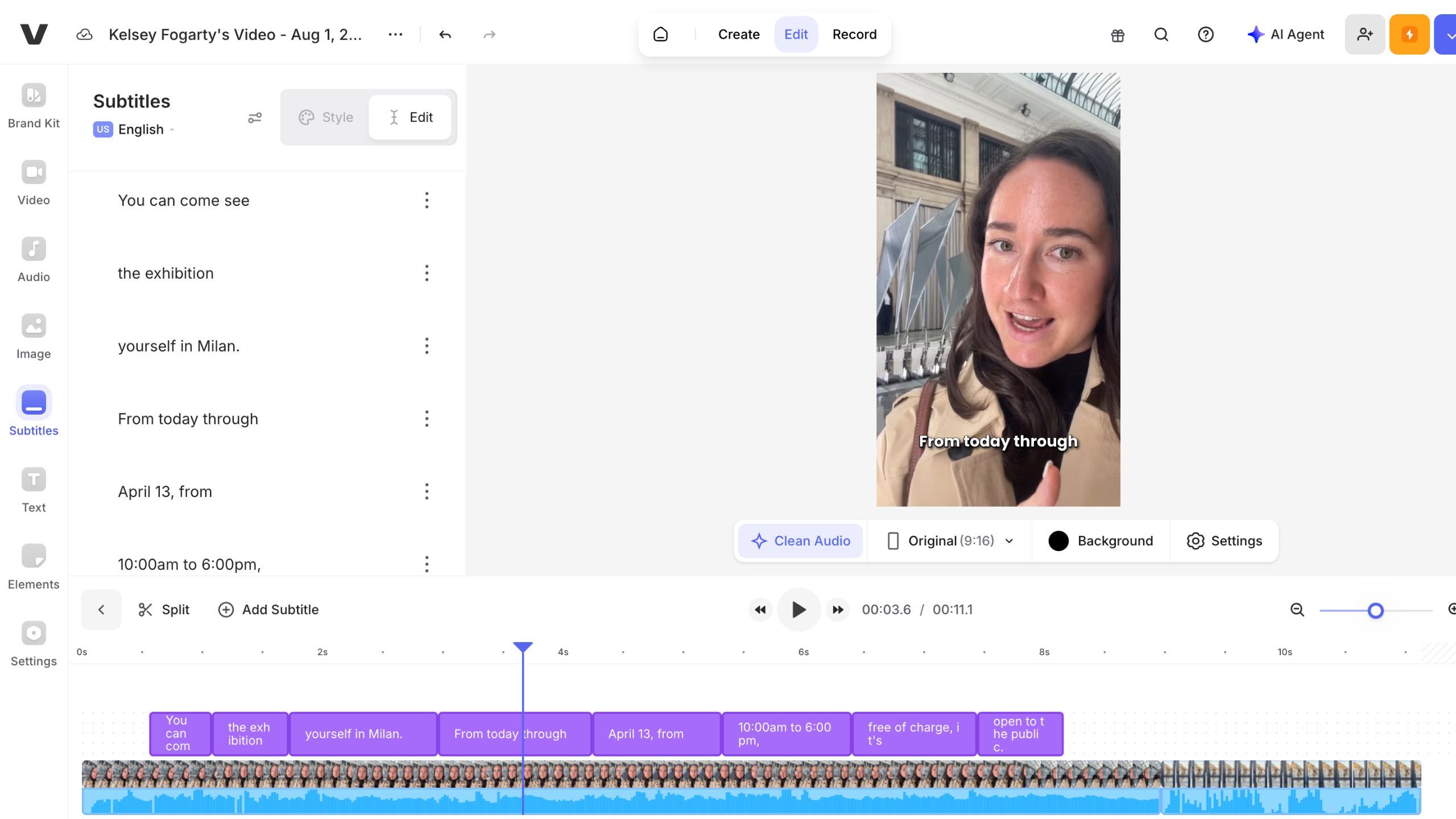Click the playhead marker on the timeline
This screenshot has width=1456, height=819.
point(523,647)
